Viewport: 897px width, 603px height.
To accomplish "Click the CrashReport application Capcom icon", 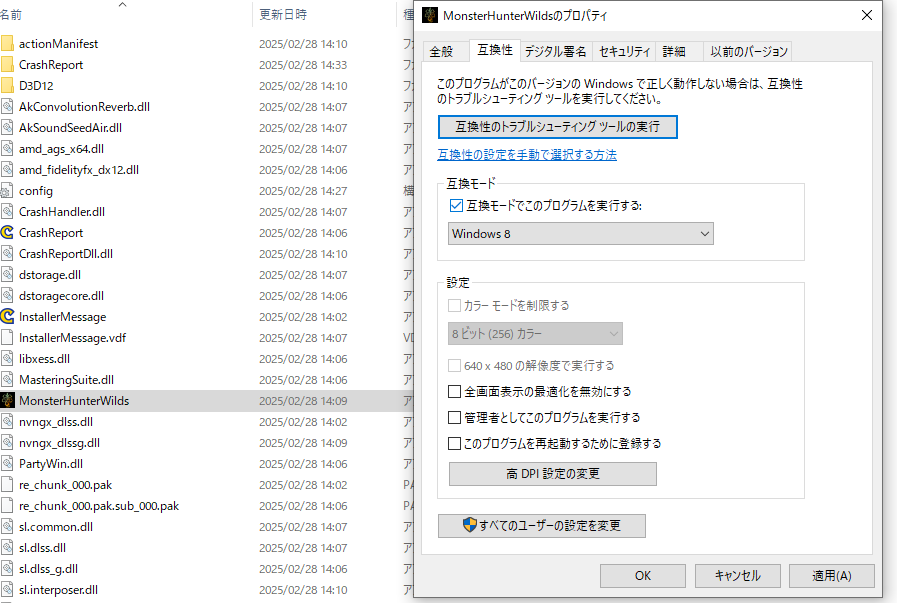I will (x=7, y=233).
